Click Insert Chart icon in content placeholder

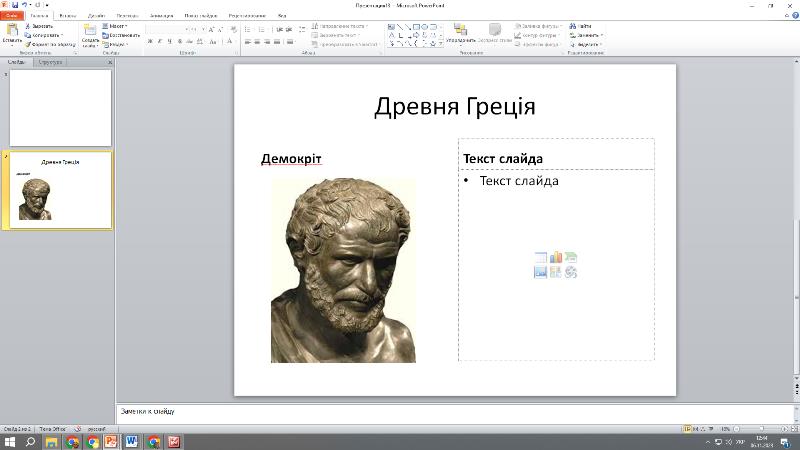click(556, 257)
